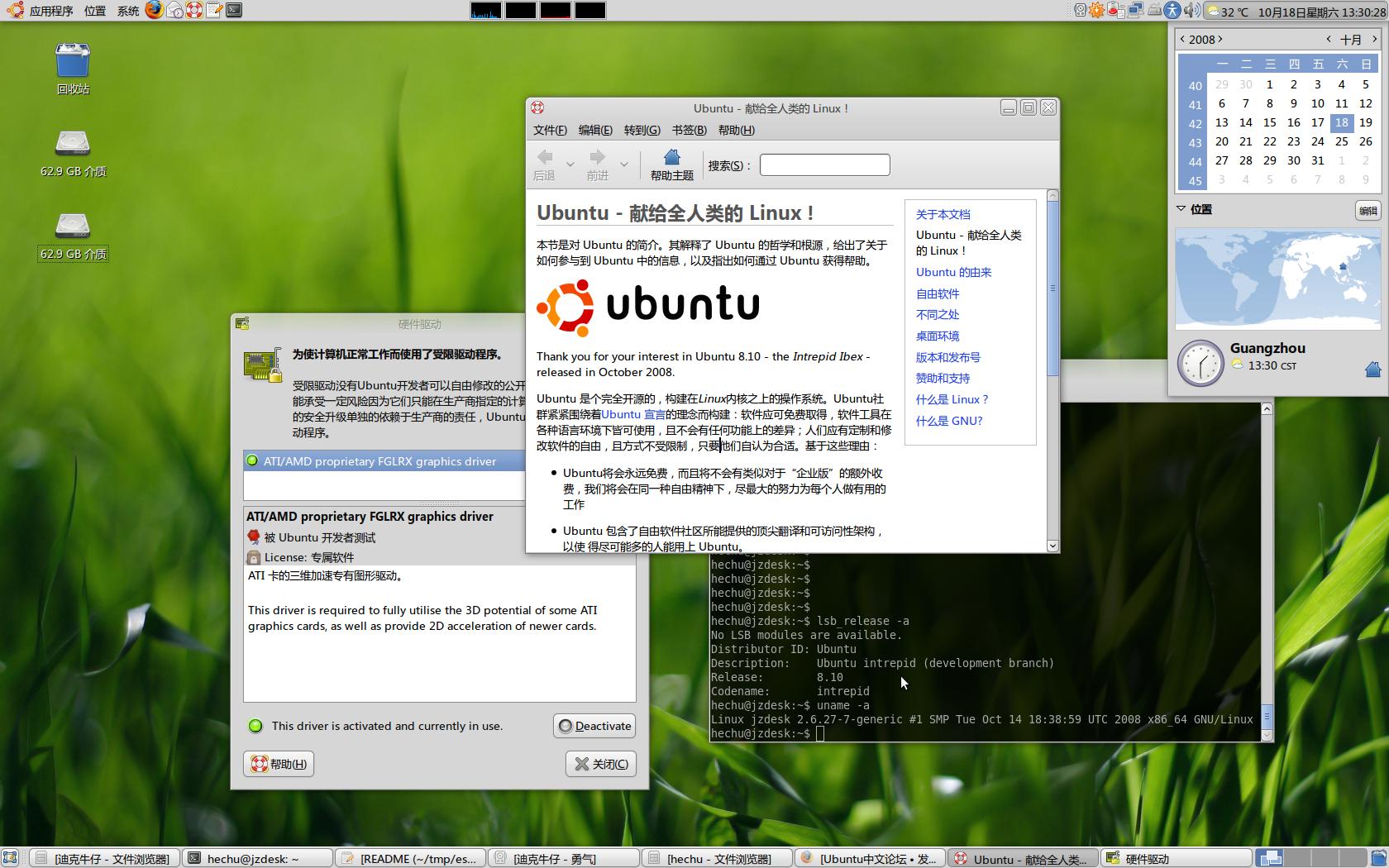Image resolution: width=1389 pixels, height=868 pixels.
Task: Open the Ubuntu 的由来 link
Action: tap(953, 272)
